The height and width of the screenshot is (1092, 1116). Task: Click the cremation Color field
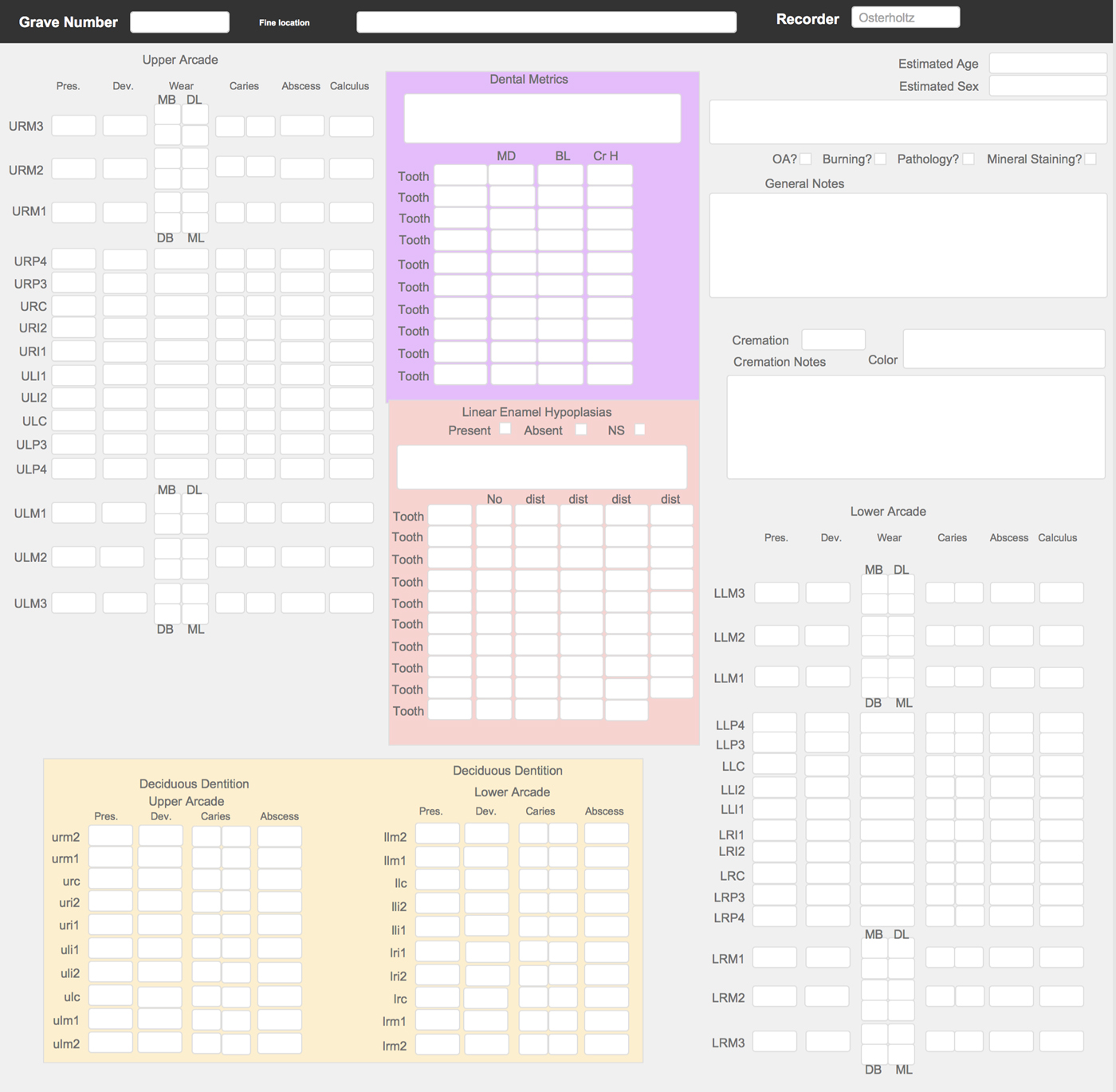click(1004, 349)
